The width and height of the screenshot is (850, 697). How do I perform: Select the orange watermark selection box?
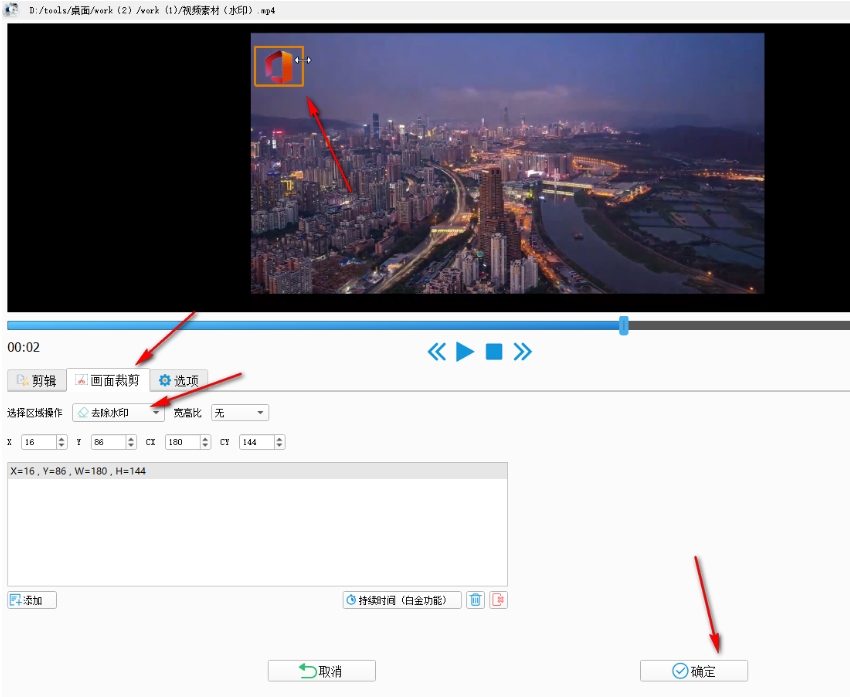pyautogui.click(x=278, y=66)
